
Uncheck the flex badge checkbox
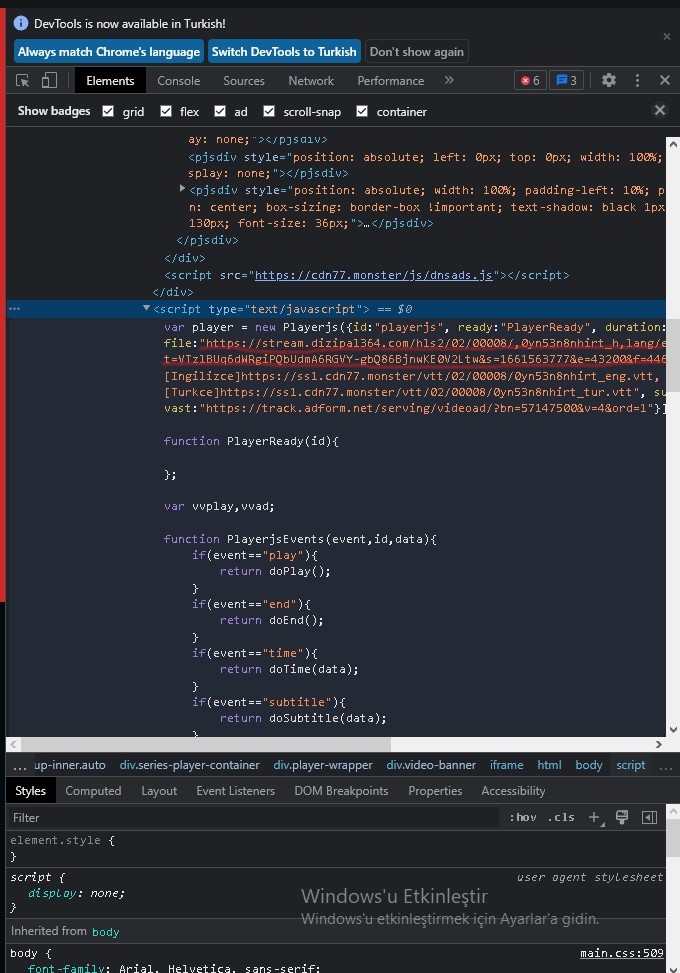point(166,111)
